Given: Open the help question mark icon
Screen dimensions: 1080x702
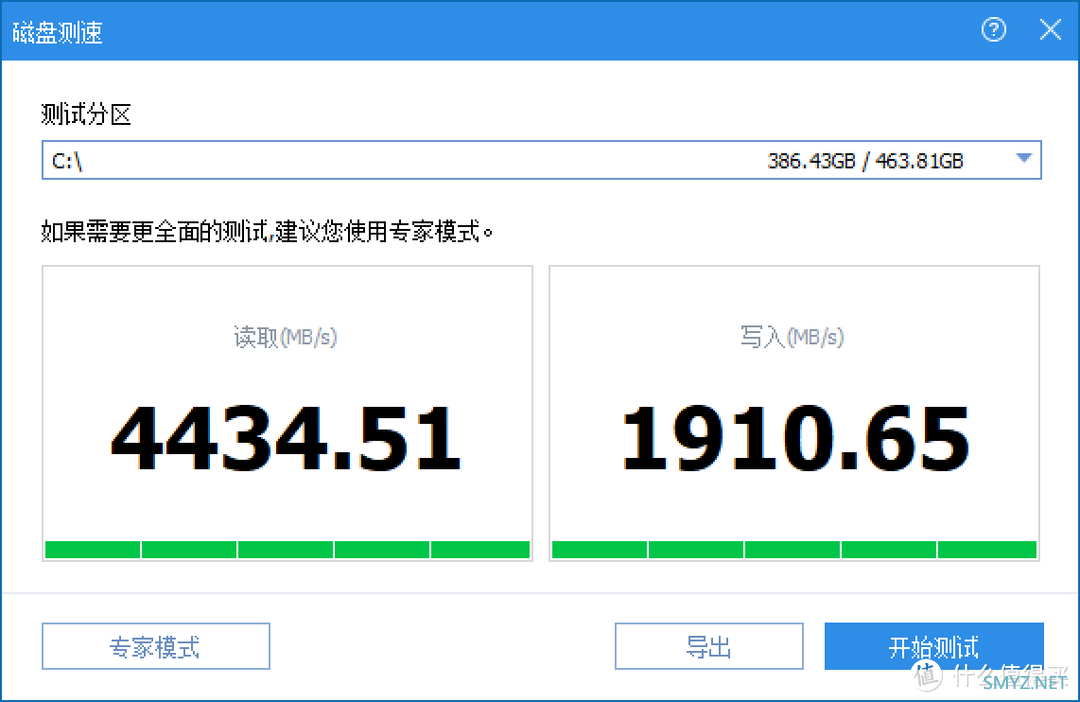Looking at the screenshot, I should [993, 30].
